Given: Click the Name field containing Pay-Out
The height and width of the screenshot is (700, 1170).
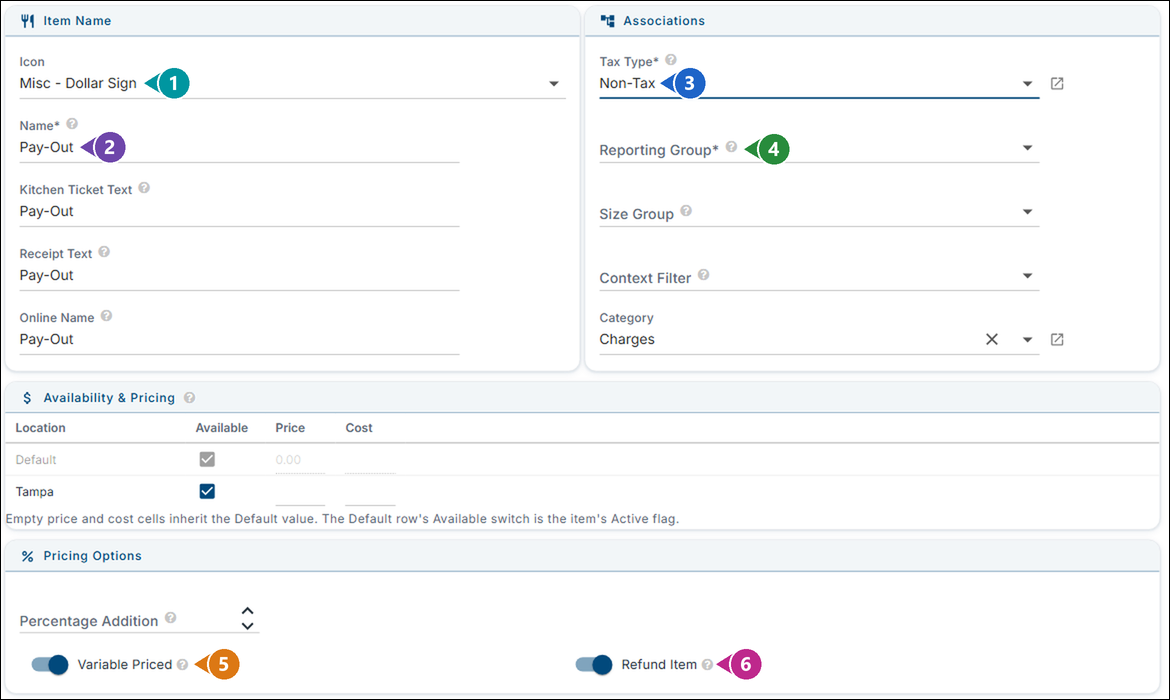Looking at the screenshot, I should (x=239, y=147).
